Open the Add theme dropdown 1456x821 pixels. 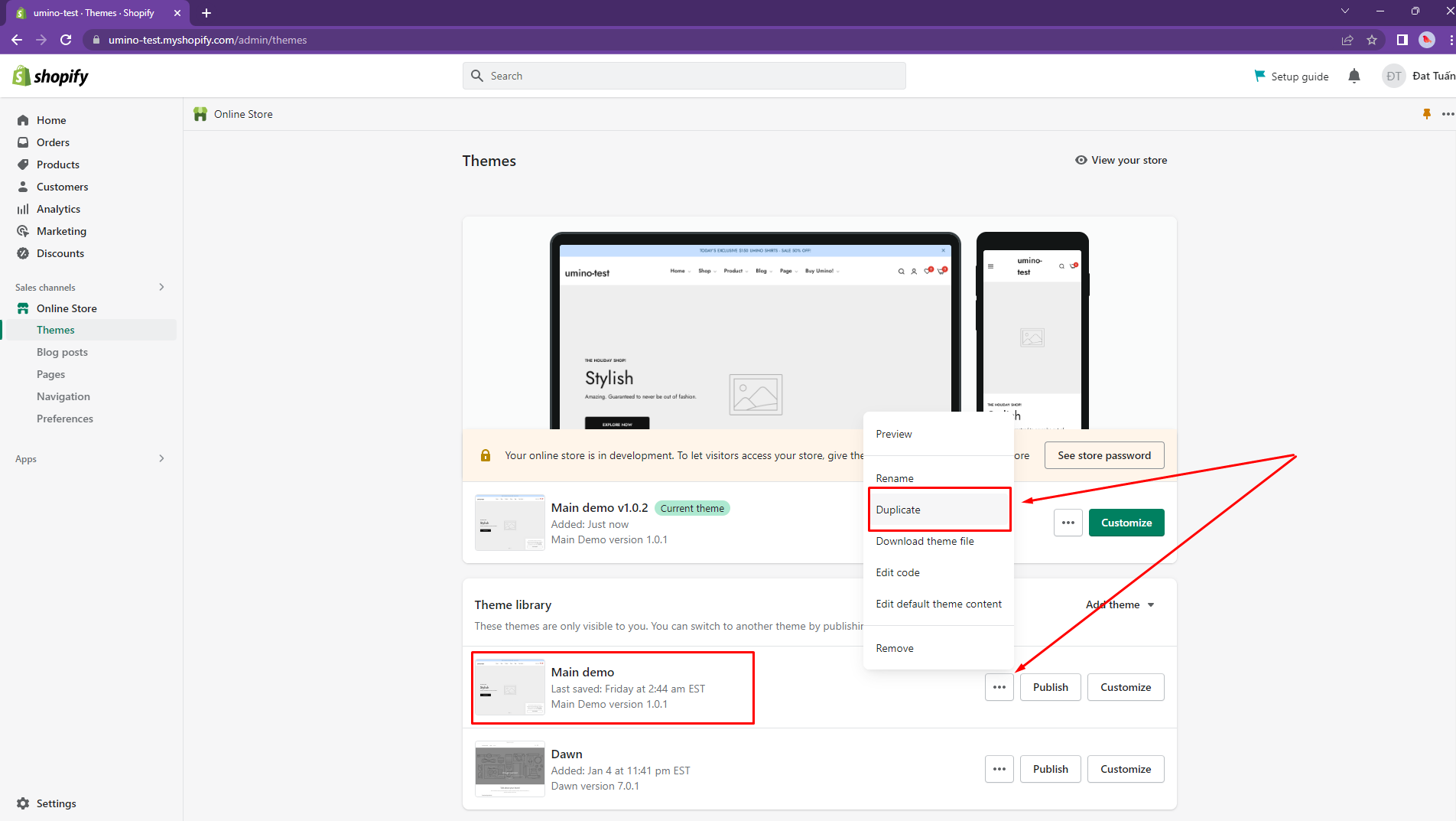pyautogui.click(x=1120, y=604)
